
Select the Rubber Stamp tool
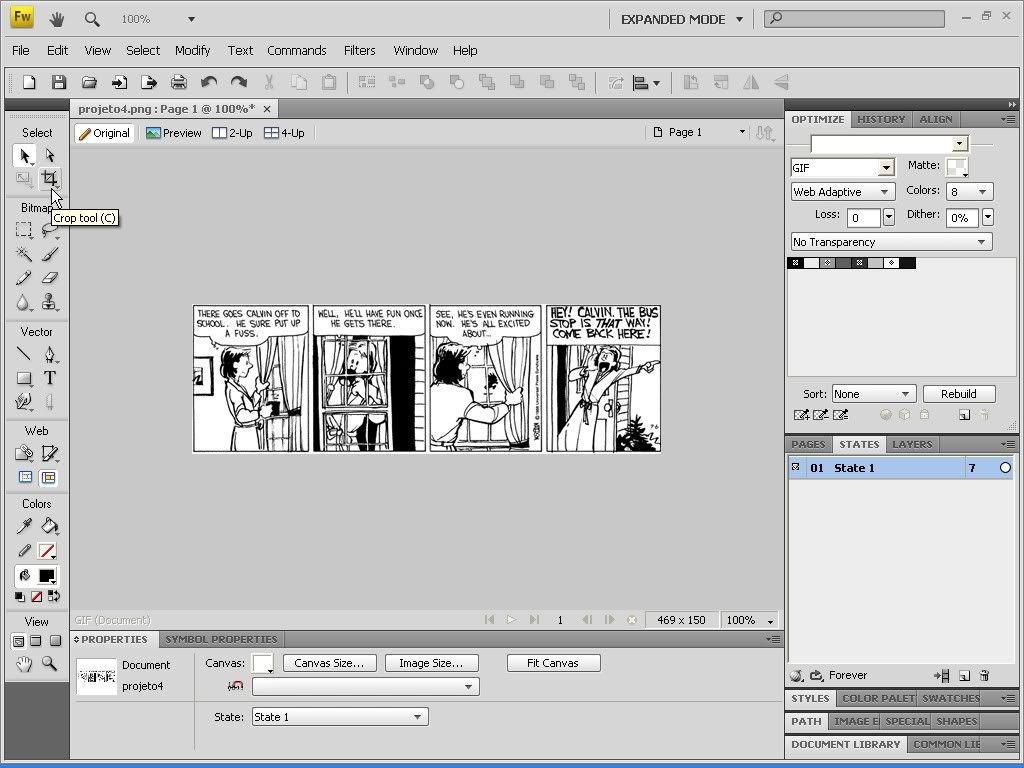point(50,302)
